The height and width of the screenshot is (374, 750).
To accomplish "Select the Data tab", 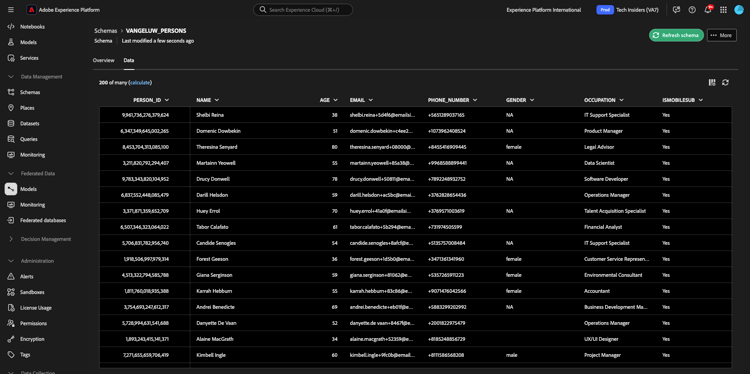I will (129, 60).
